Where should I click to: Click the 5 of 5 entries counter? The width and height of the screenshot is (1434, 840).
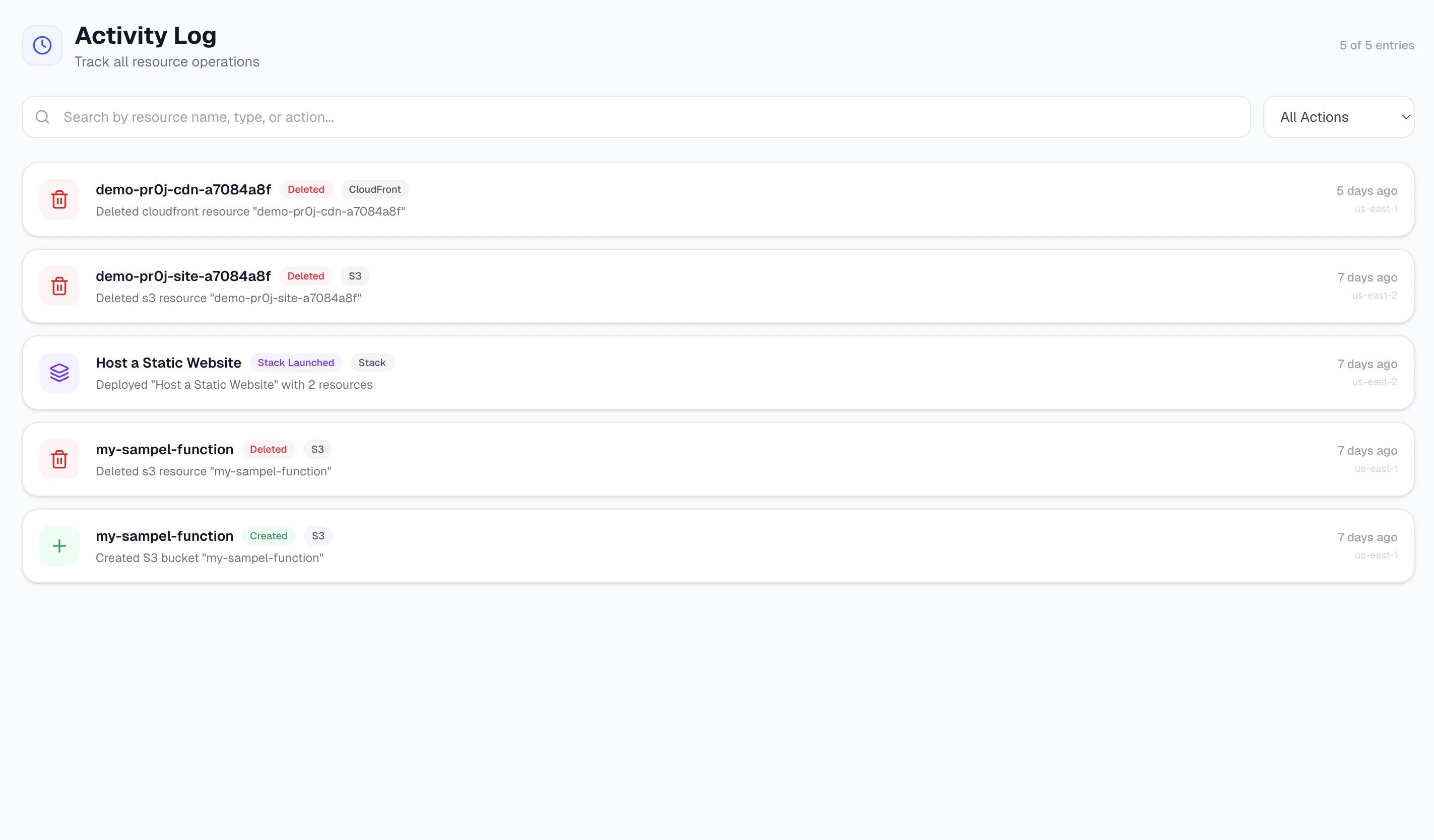pyautogui.click(x=1376, y=45)
